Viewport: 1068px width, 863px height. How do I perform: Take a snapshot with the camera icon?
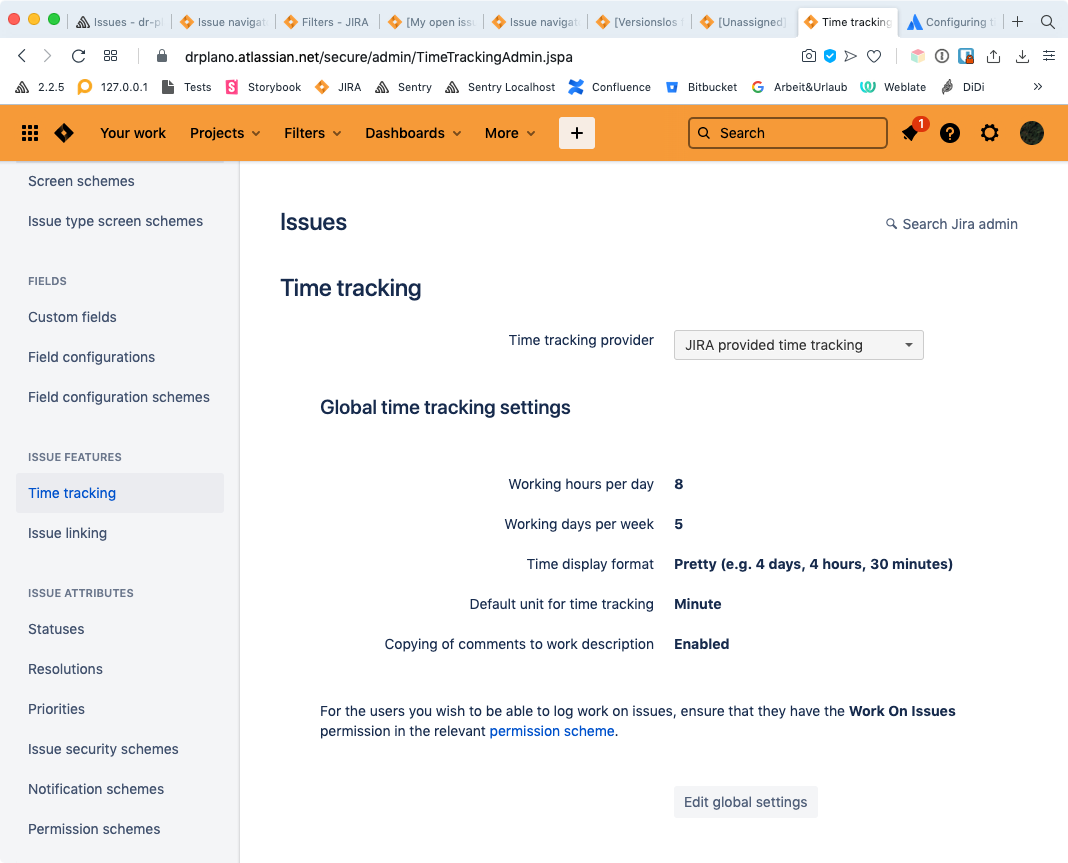tap(808, 56)
